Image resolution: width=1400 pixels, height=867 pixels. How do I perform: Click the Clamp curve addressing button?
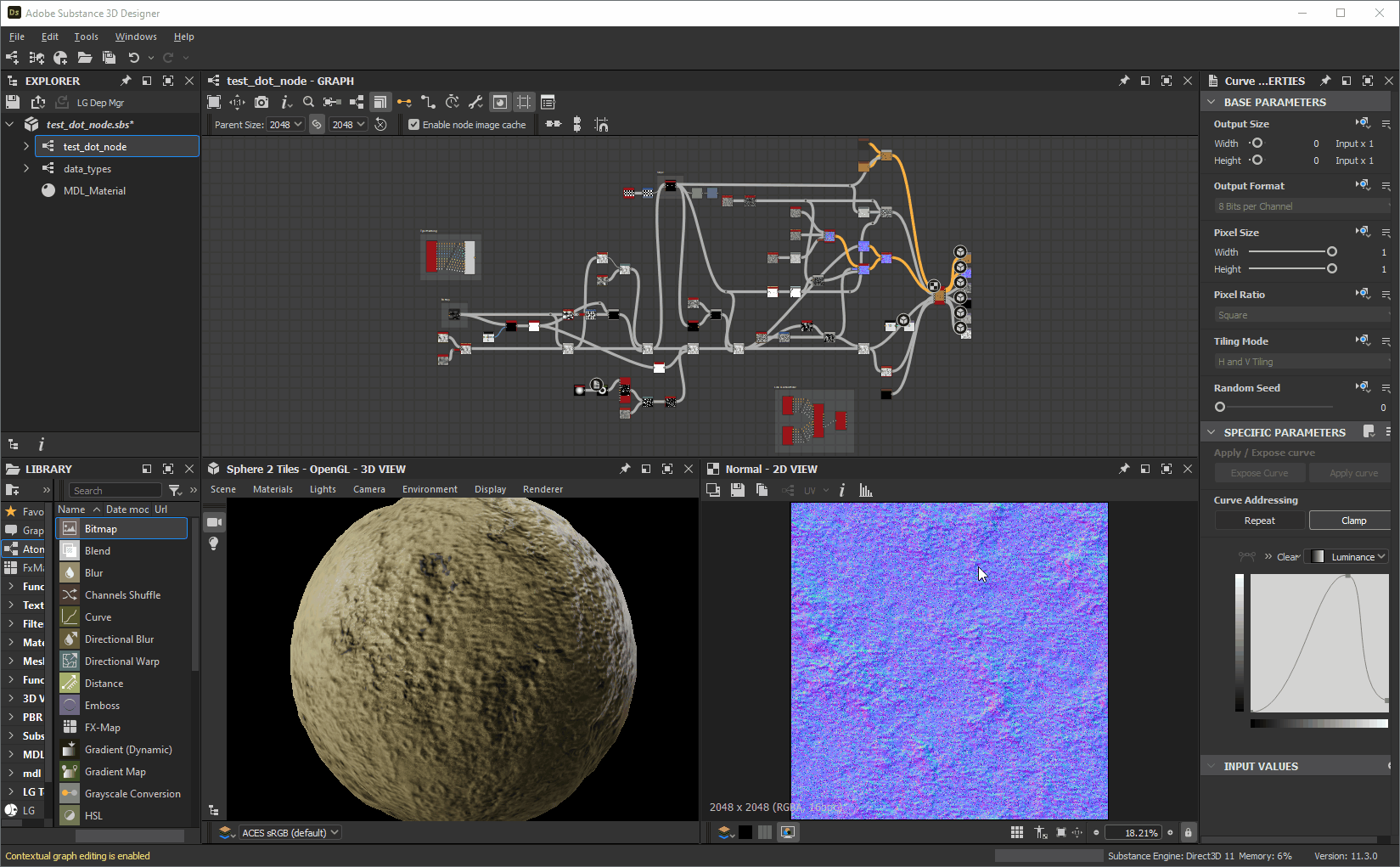tap(1353, 521)
